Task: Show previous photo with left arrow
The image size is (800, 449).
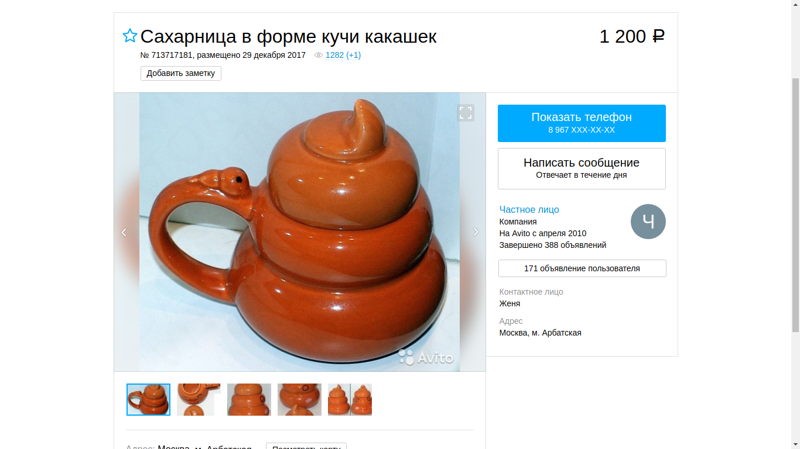Action: click(x=123, y=232)
